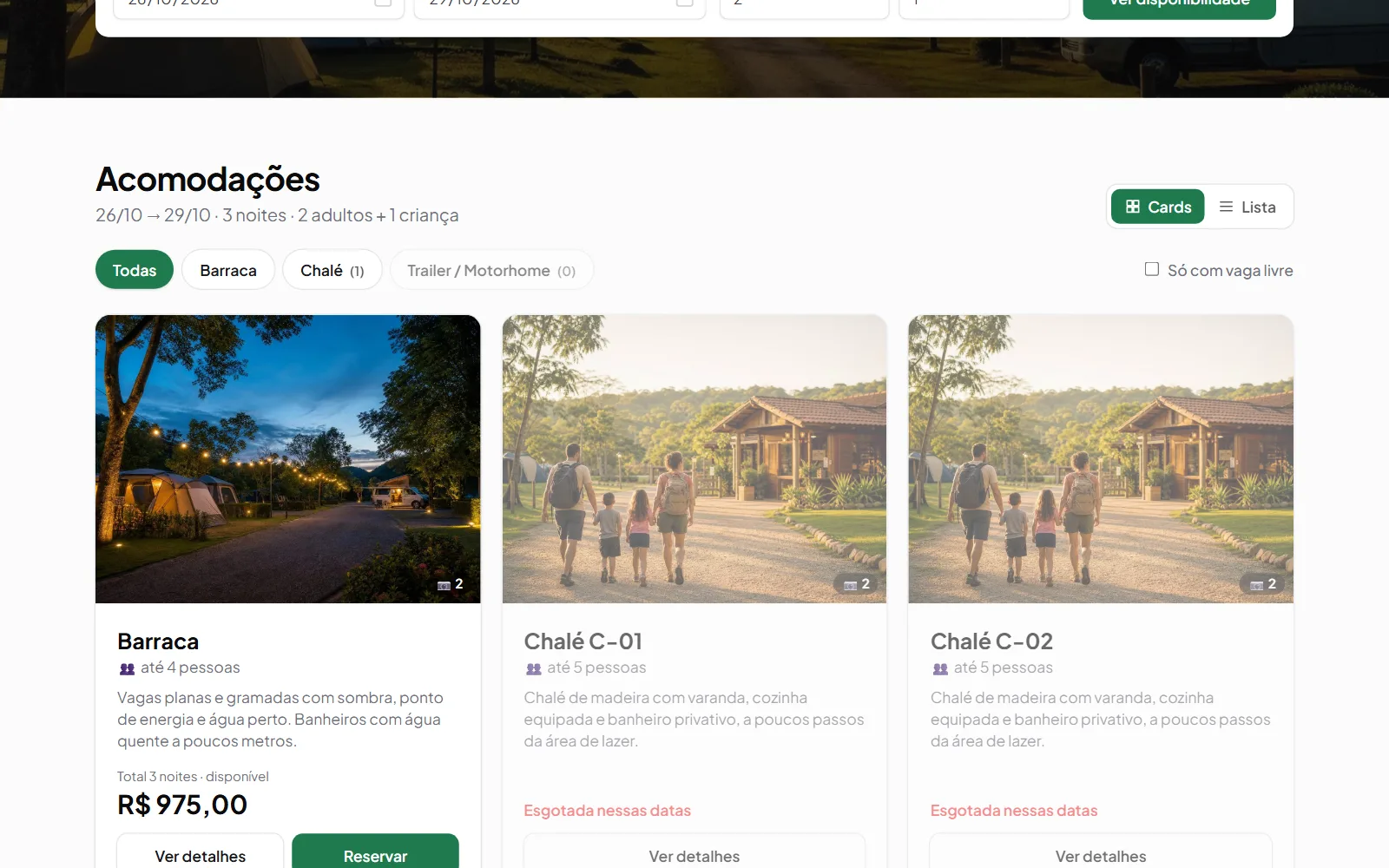Click 'Total 3 noites · disponível' text
The width and height of the screenshot is (1389, 868).
click(193, 777)
